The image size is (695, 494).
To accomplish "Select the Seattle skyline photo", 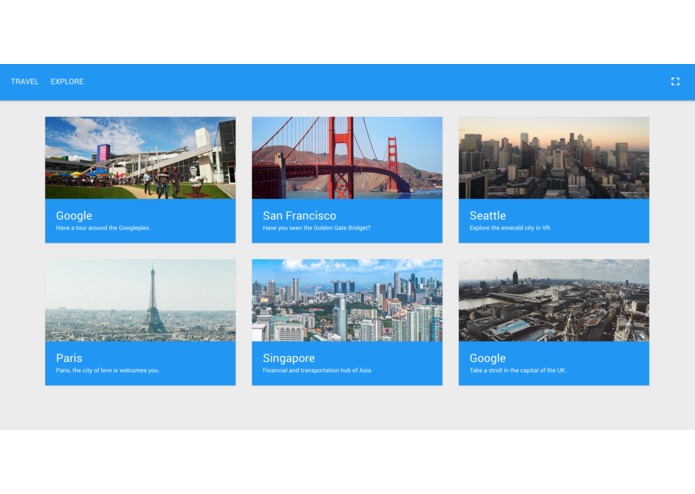I will [554, 158].
